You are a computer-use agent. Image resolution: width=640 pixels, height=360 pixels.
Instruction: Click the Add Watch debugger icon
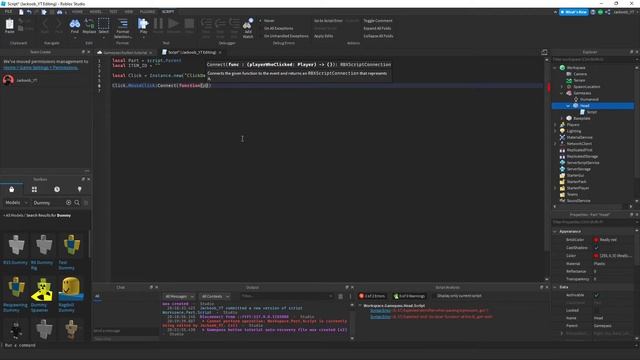click(248, 28)
